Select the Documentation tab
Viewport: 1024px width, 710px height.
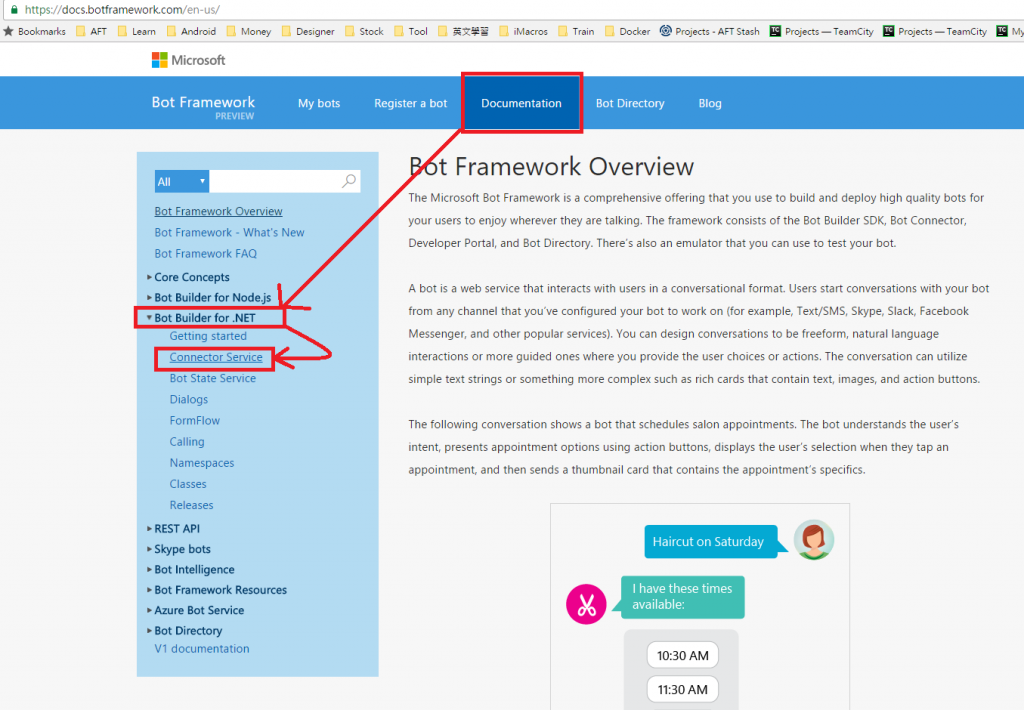[x=521, y=103]
